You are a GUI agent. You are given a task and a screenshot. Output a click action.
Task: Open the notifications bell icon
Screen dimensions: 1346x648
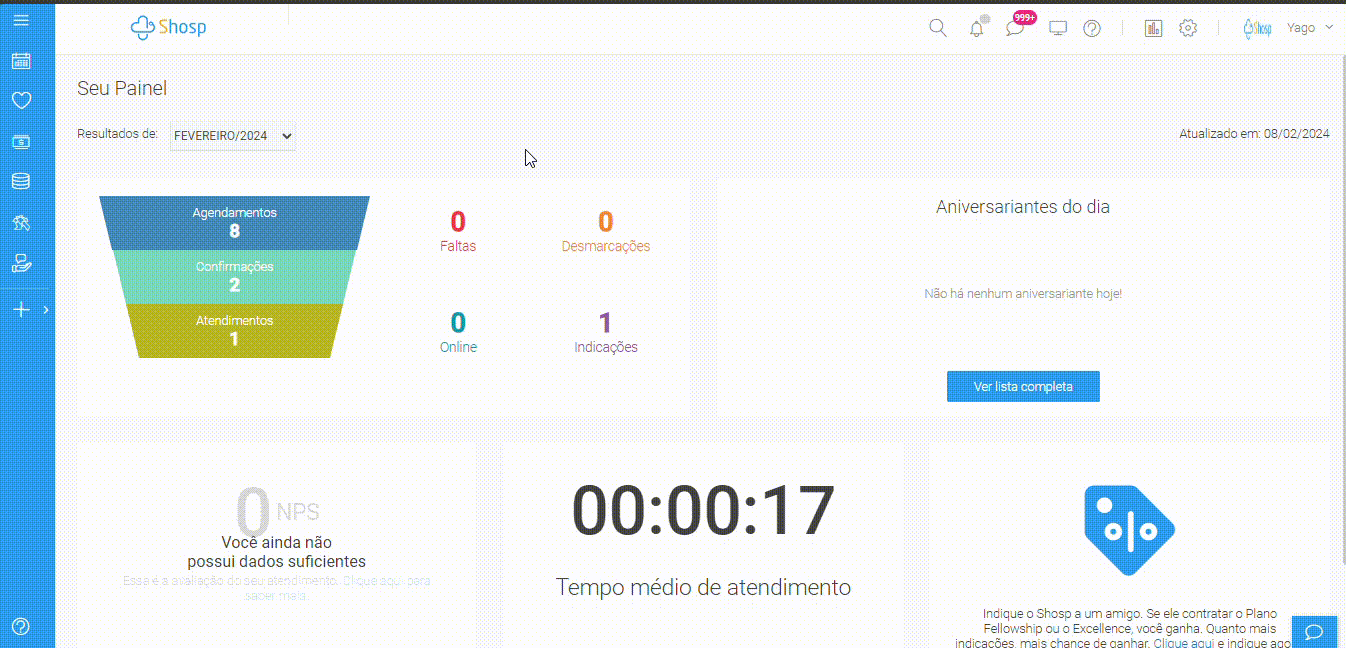coord(975,28)
